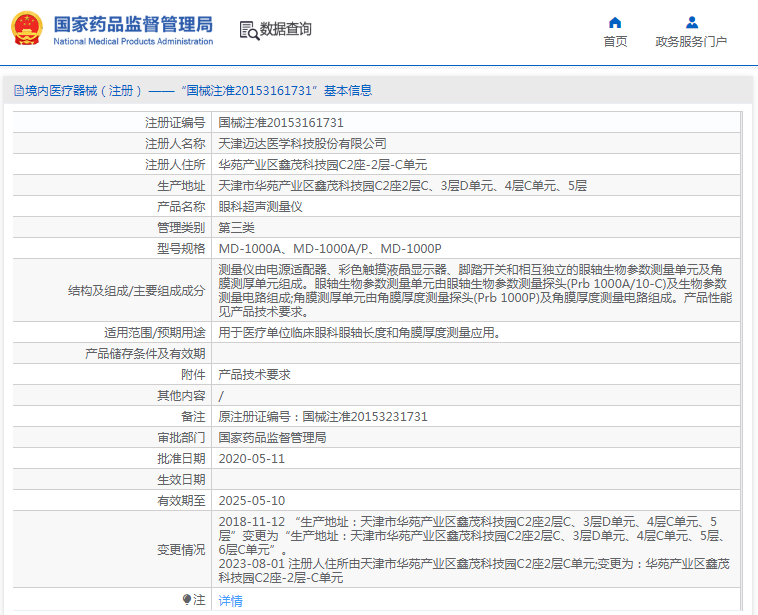Image resolution: width=758 pixels, height=615 pixels.
Task: Click the lightbulb icon beside 注
Action: tap(187, 600)
